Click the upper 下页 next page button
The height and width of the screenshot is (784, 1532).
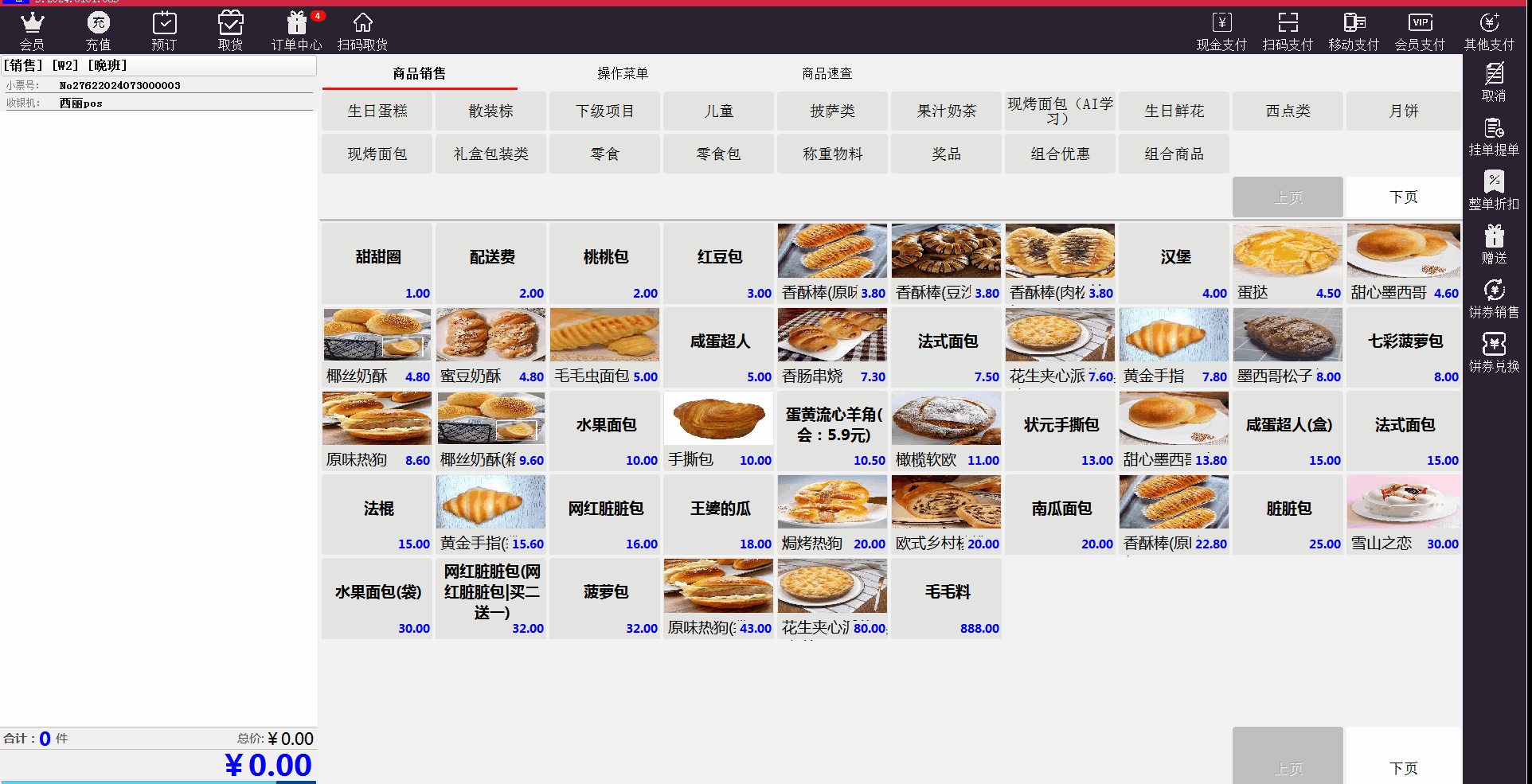(x=1403, y=197)
